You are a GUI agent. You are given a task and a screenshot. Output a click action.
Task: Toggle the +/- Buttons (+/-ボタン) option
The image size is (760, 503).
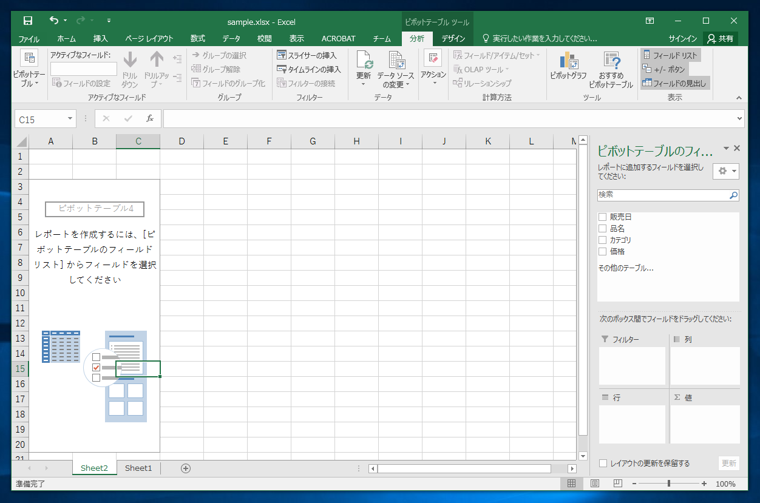coord(664,69)
